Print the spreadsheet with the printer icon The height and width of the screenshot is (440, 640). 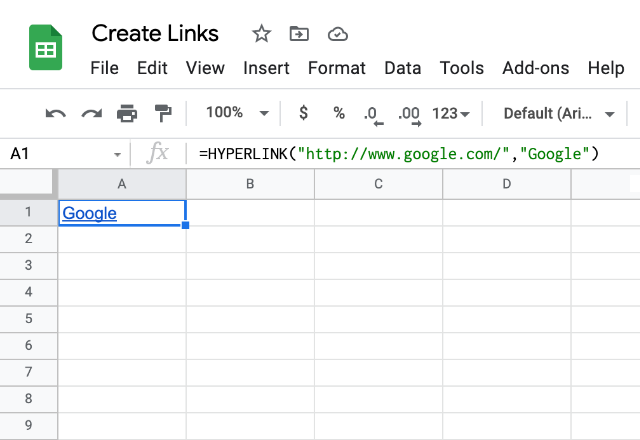127,113
